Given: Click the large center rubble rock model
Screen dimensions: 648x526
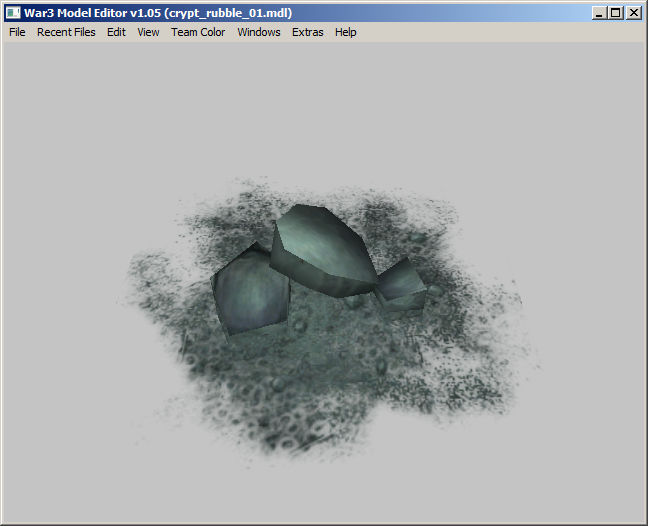Looking at the screenshot, I should click(x=323, y=252).
